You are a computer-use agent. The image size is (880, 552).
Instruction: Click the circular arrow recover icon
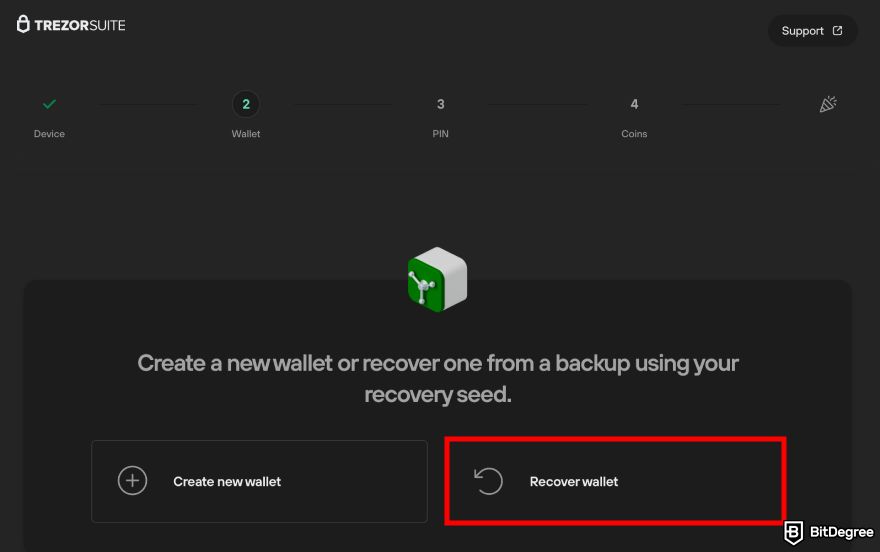(x=488, y=481)
